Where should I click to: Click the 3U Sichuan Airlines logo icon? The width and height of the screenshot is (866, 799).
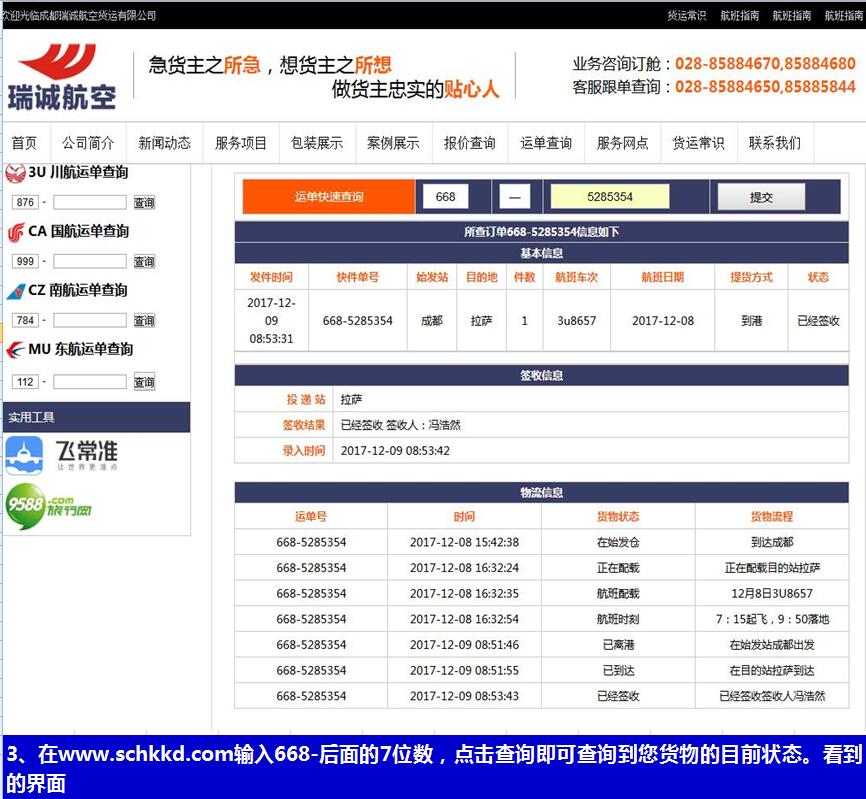pos(15,173)
